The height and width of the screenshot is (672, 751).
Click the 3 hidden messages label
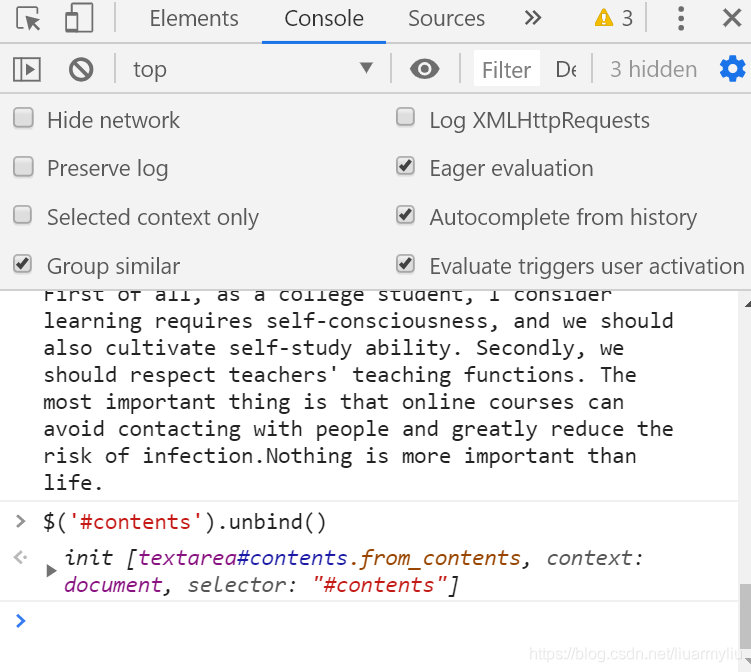point(653,69)
